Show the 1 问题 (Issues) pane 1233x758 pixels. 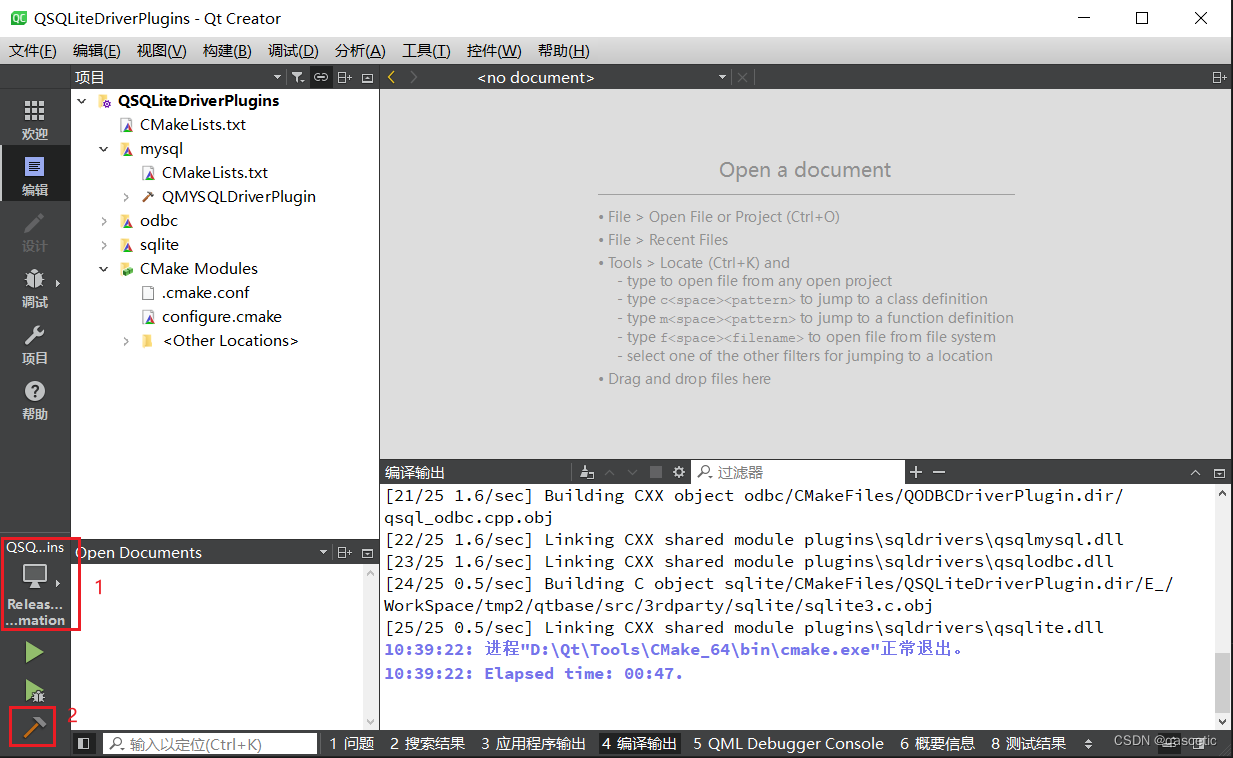coord(352,744)
